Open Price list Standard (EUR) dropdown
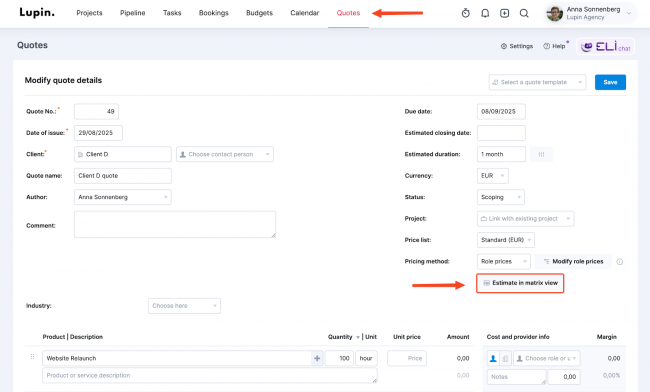The height and width of the screenshot is (392, 650). (506, 240)
